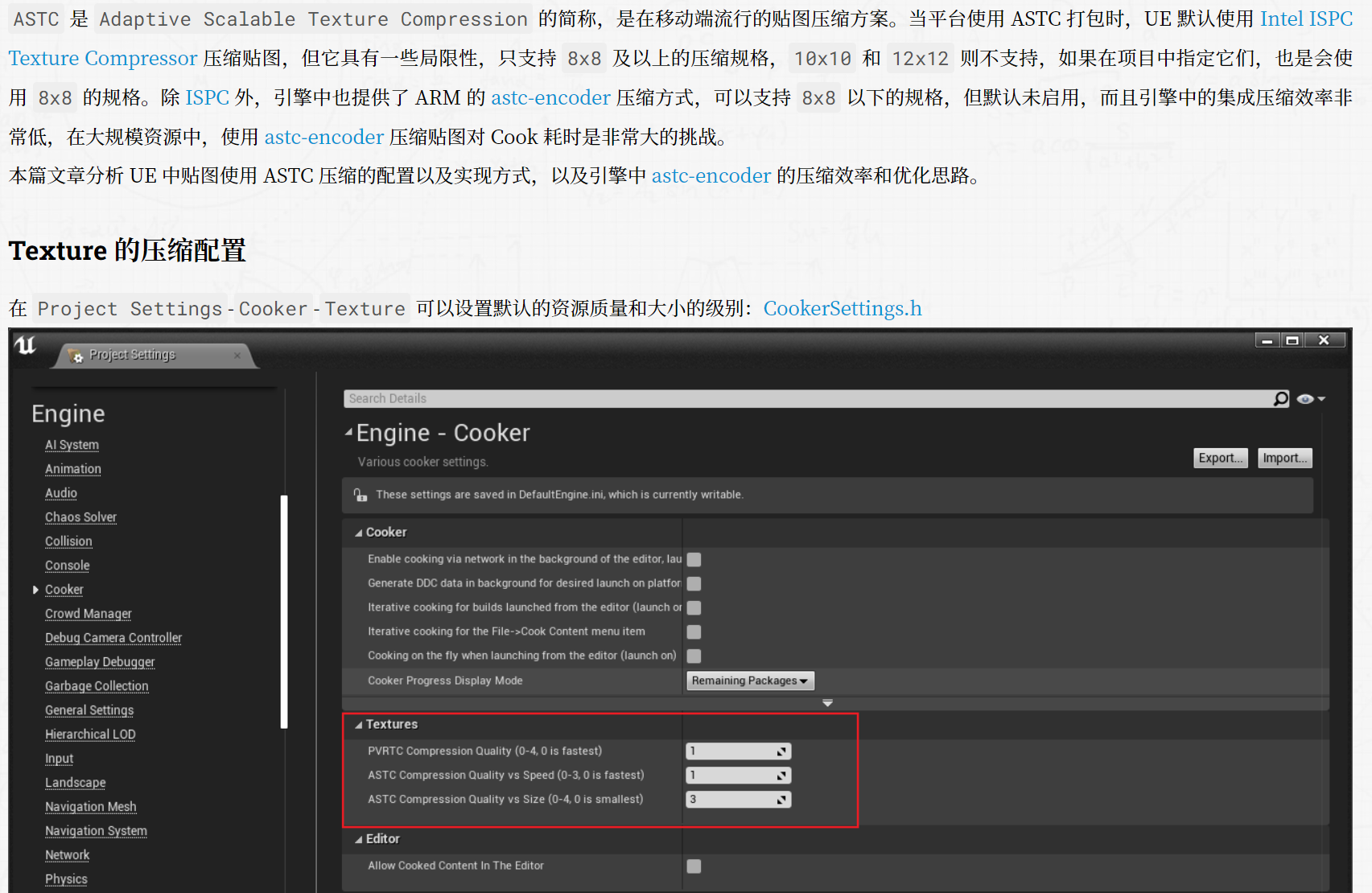Expand advanced Cooker options arrow
Viewport: 1372px width, 893px height.
[827, 703]
